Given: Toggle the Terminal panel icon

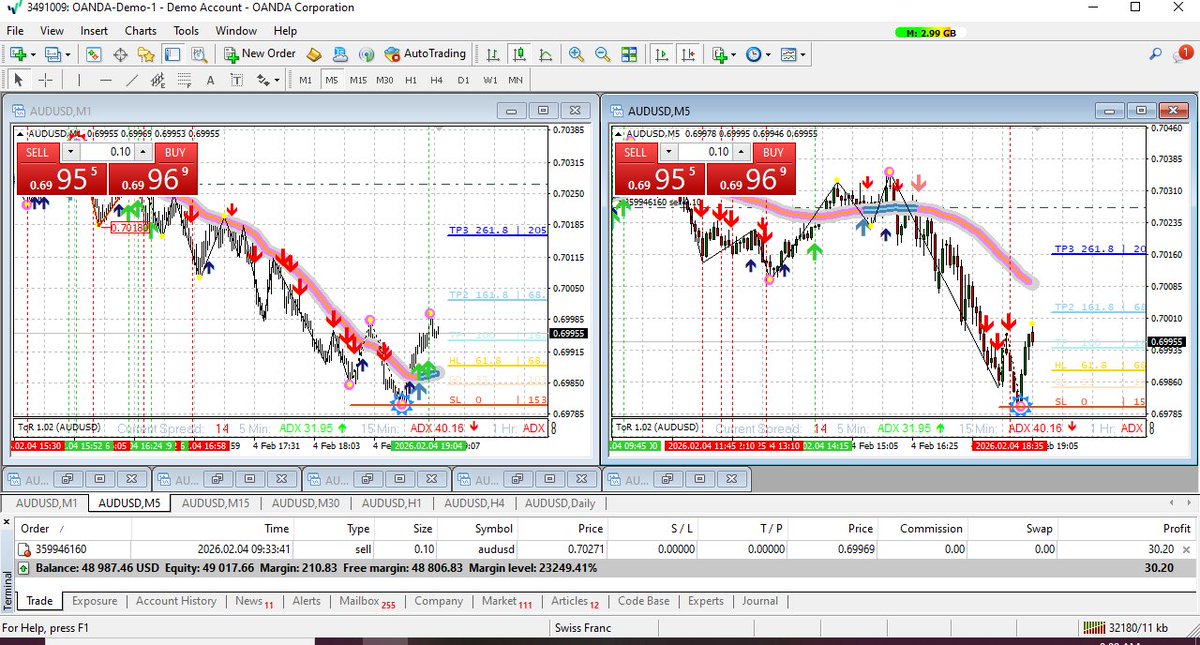Looking at the screenshot, I should pos(173,54).
